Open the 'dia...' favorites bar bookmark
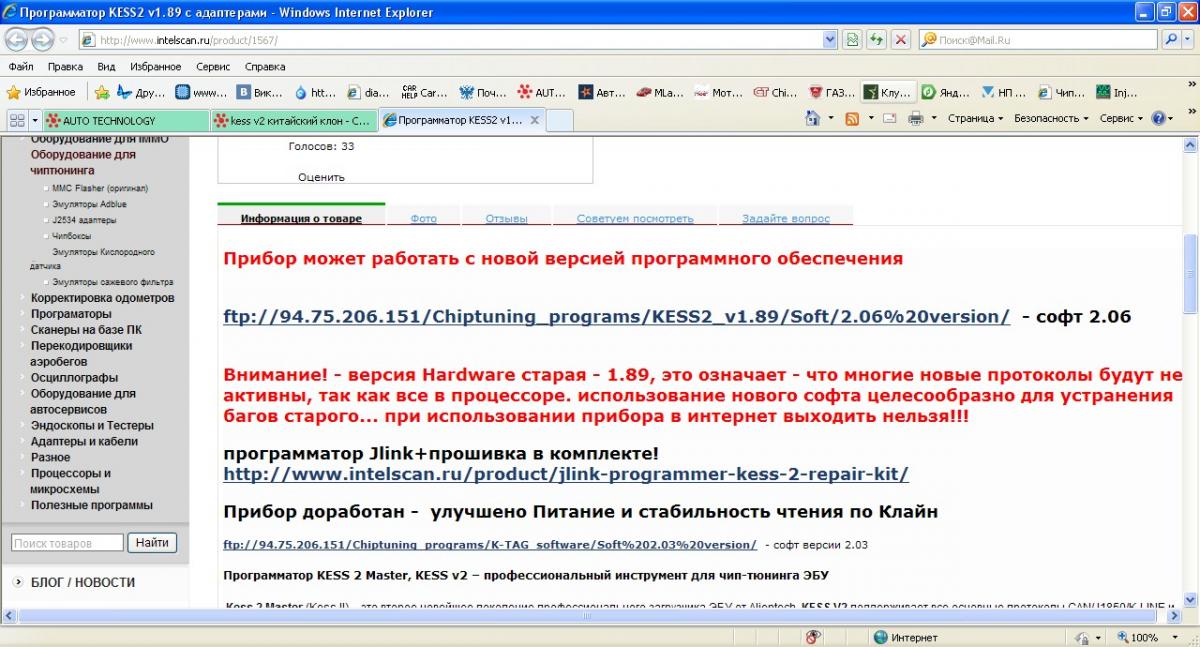Viewport: 1200px width, 647px height. click(x=368, y=92)
